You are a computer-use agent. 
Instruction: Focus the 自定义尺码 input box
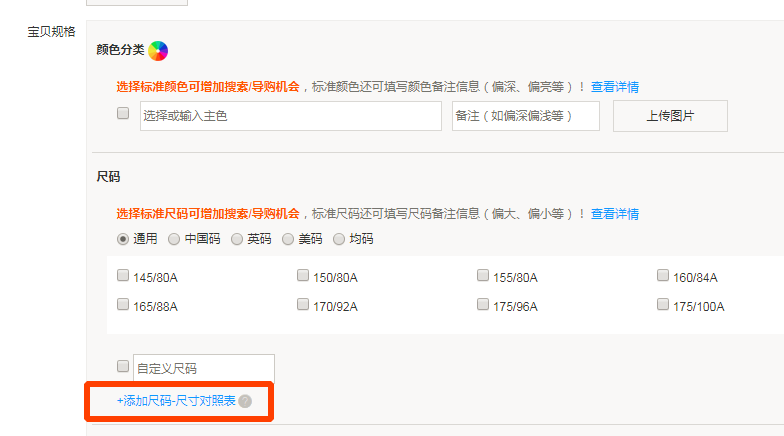[x=203, y=368]
